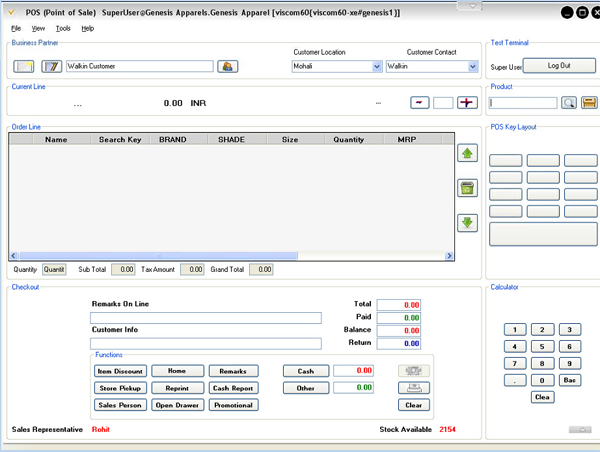600x452 pixels.
Task: Click the current line quantity box
Action: tap(443, 103)
